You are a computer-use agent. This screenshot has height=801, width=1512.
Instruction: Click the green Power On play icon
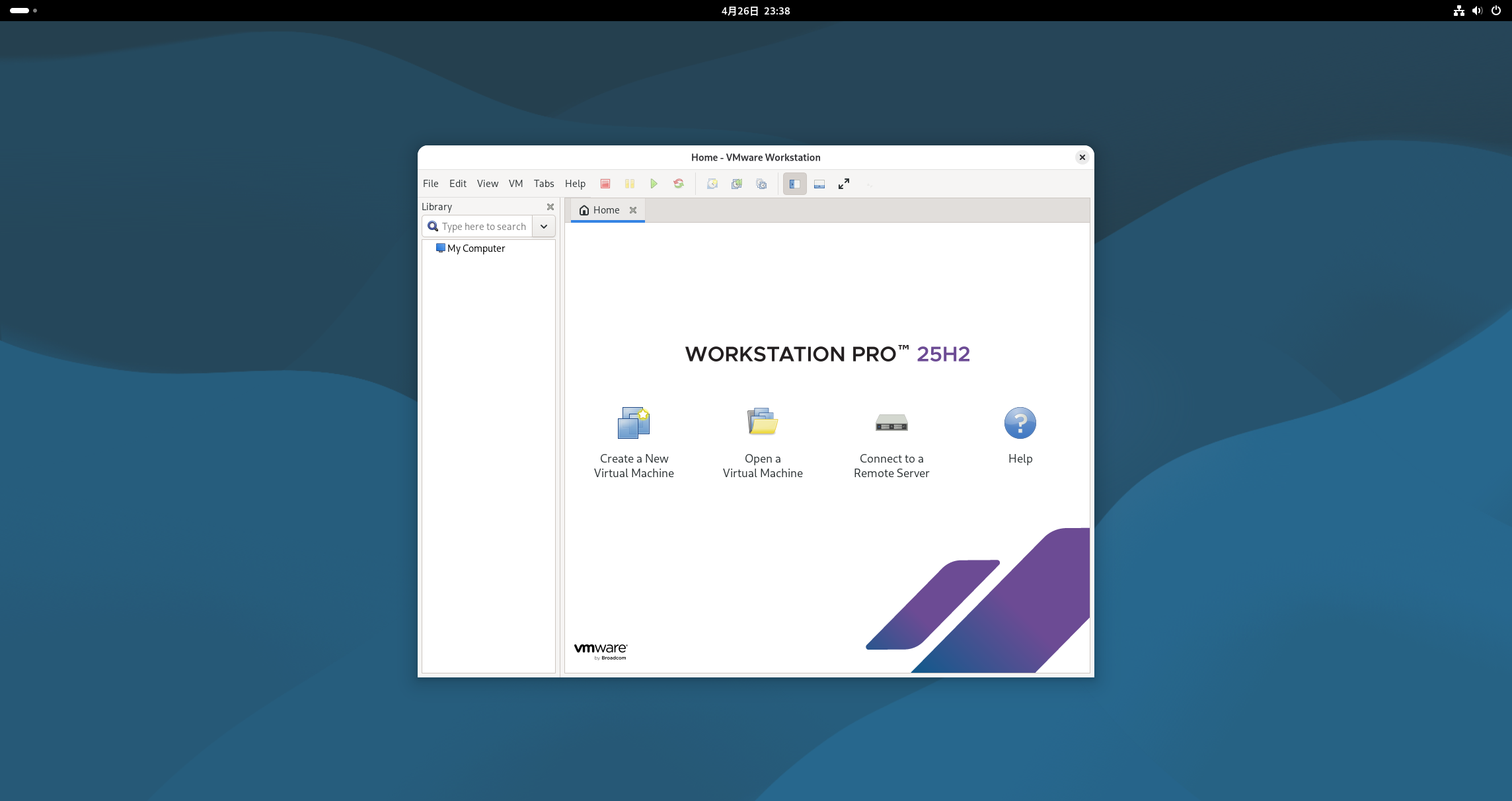(x=654, y=184)
